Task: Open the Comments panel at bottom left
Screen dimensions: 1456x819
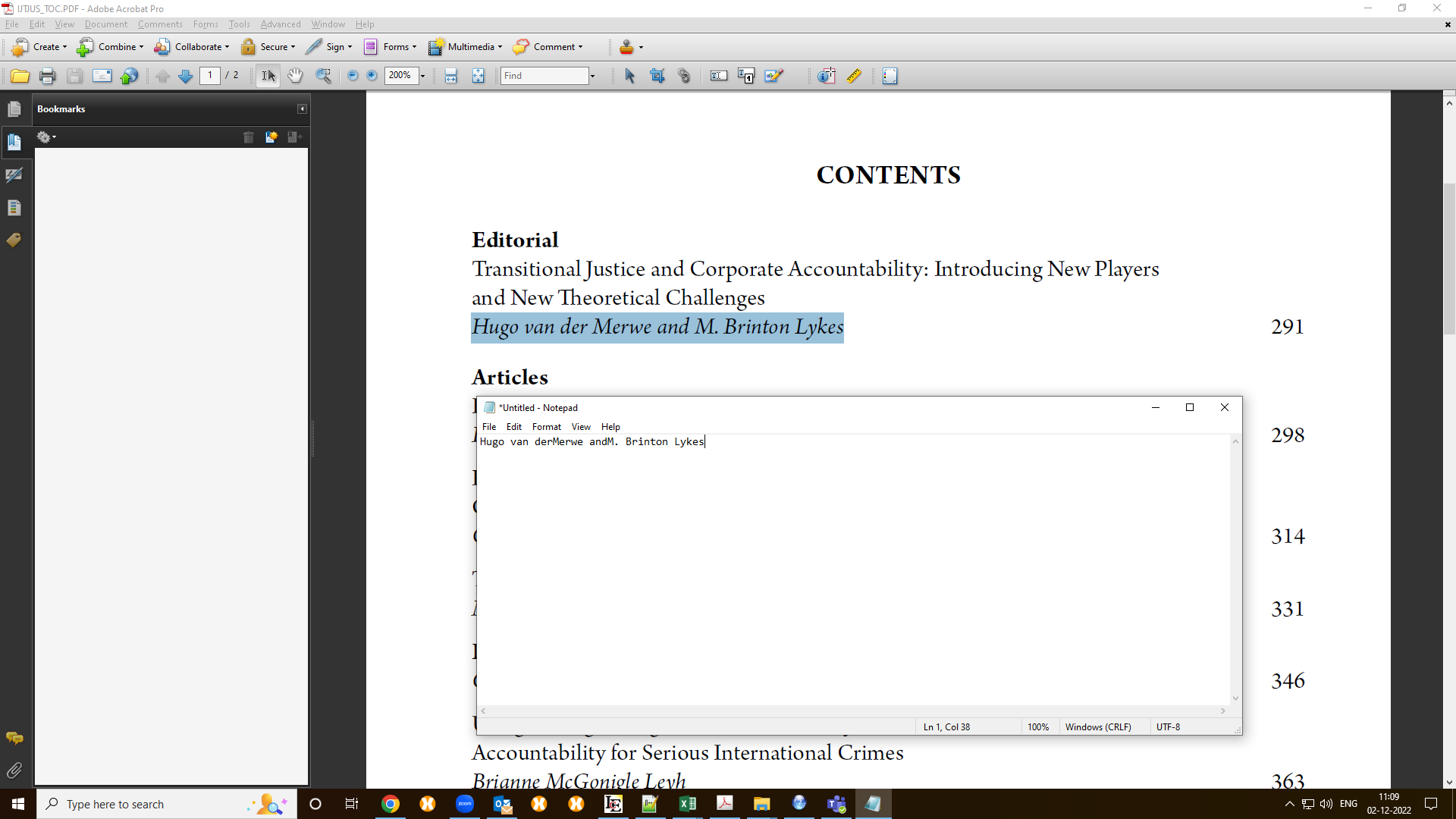Action: (14, 738)
